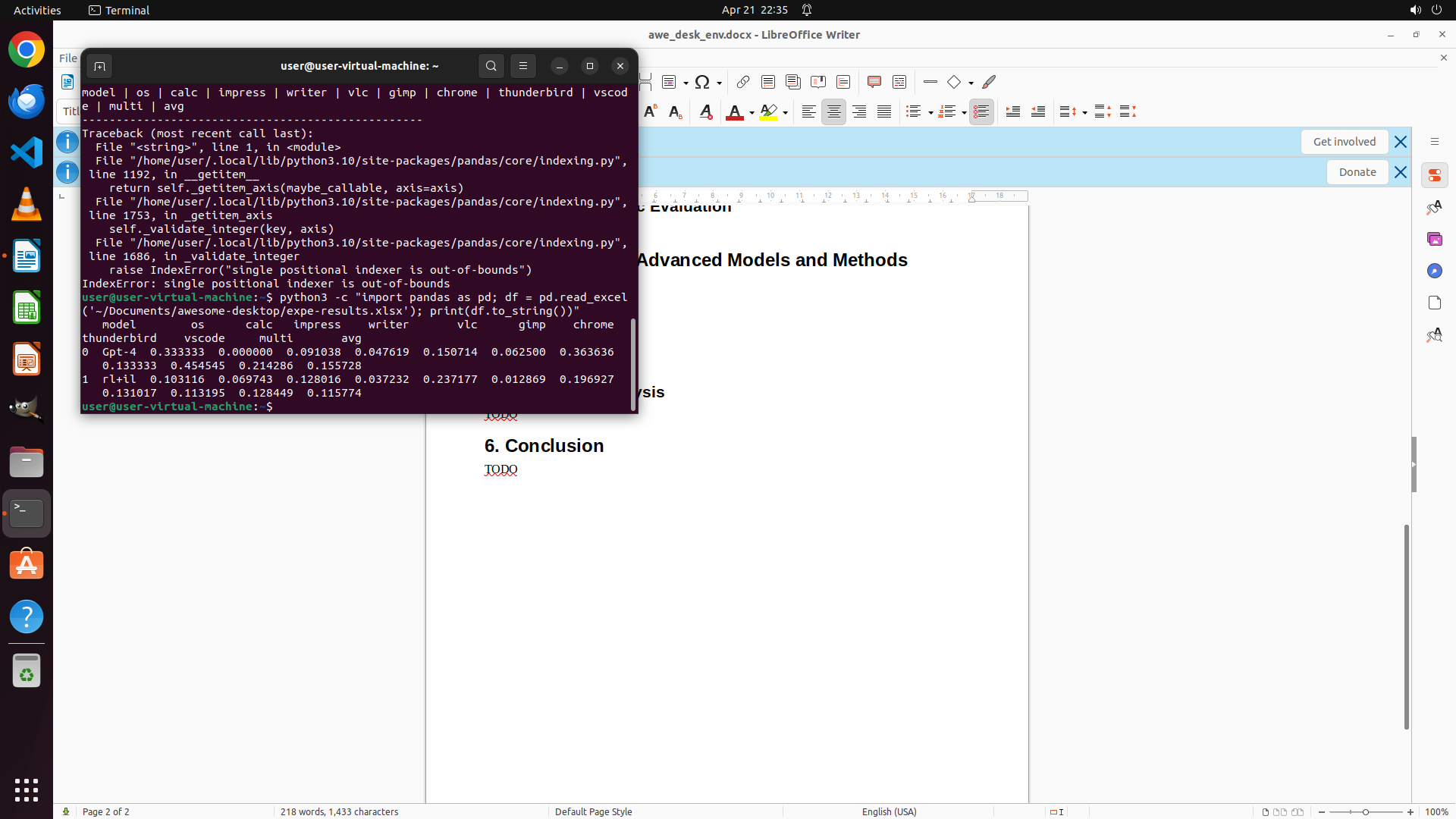Open the line spacing dropdown arrow
Image resolution: width=1456 pixels, height=819 pixels.
coord(1084,113)
